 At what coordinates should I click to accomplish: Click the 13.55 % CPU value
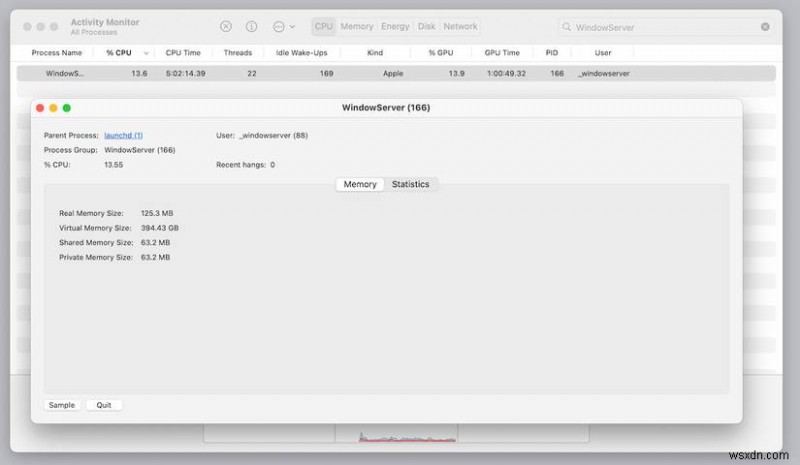click(113, 165)
